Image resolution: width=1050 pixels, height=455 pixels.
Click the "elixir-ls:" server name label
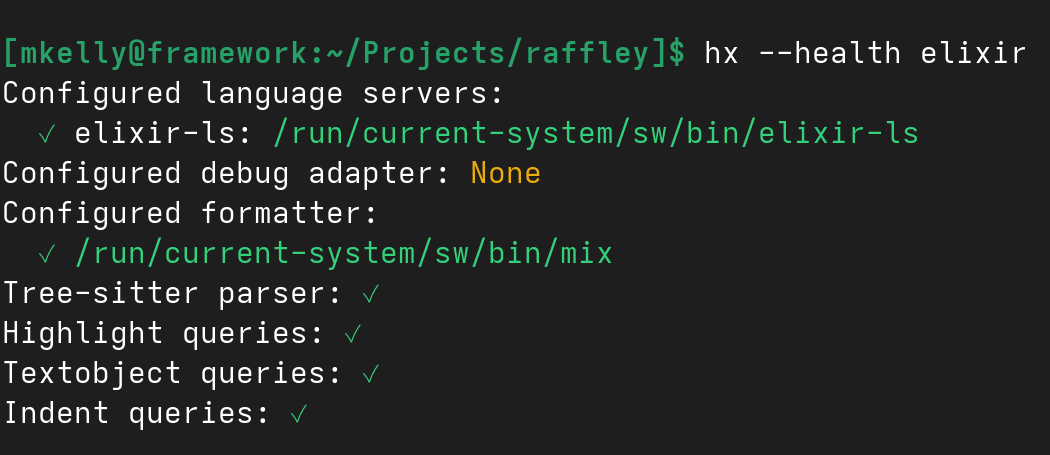[163, 133]
